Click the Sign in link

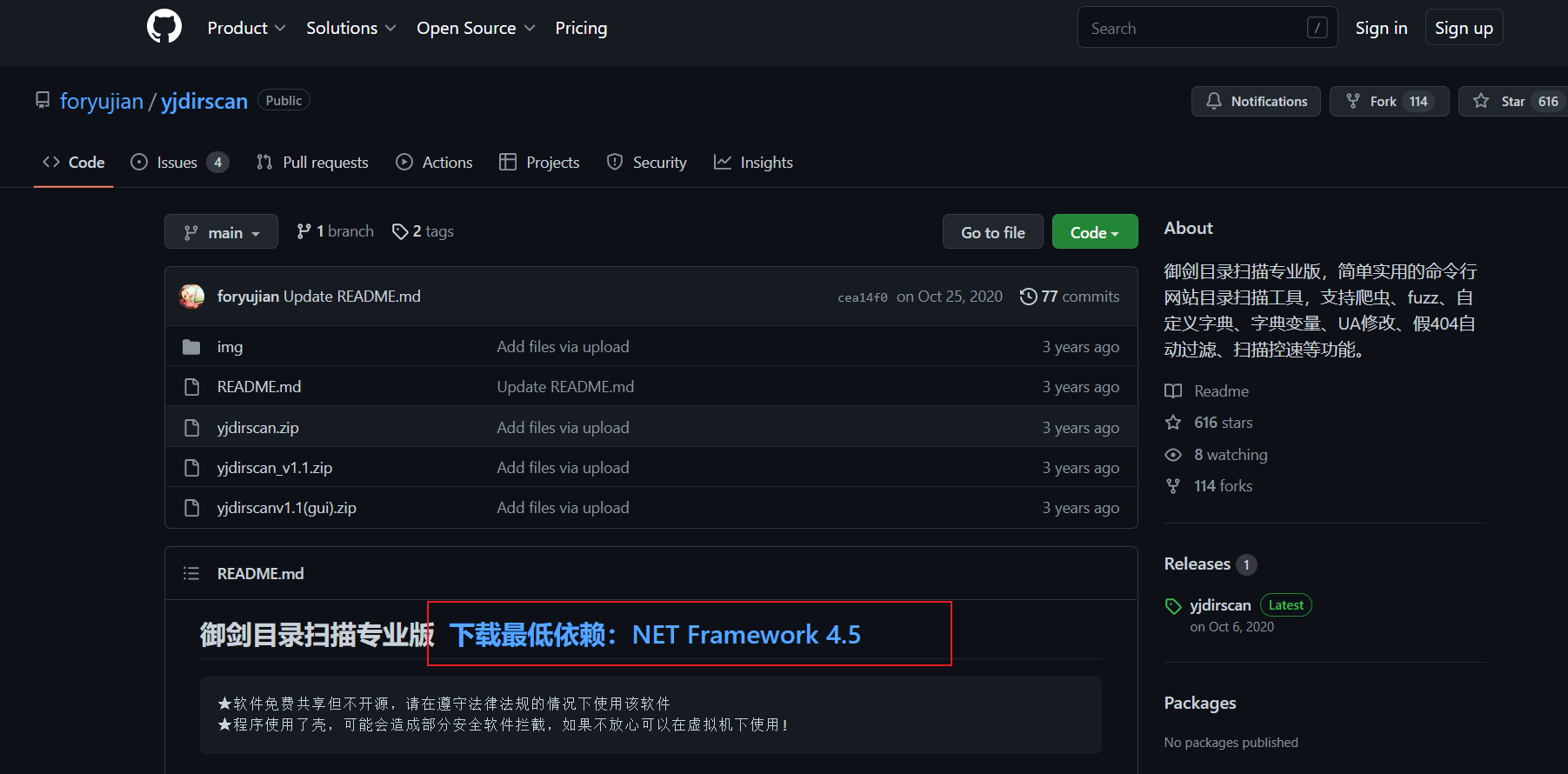[1381, 28]
